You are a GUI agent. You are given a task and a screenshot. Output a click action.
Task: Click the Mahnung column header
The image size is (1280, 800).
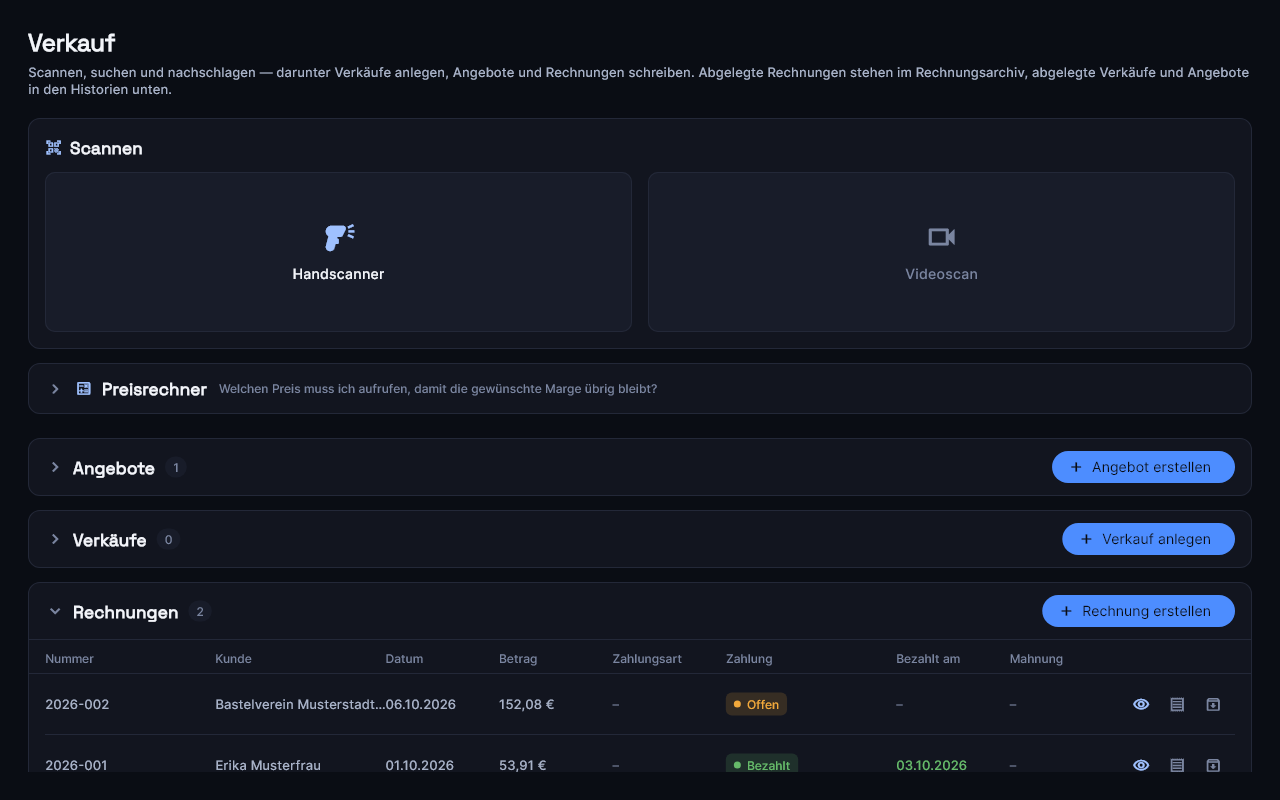1036,659
